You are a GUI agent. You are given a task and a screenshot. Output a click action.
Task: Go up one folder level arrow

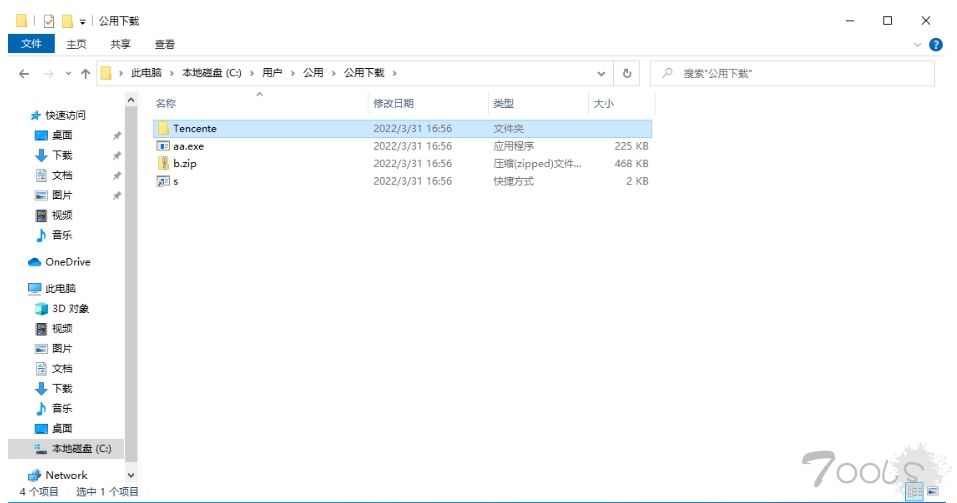[85, 74]
